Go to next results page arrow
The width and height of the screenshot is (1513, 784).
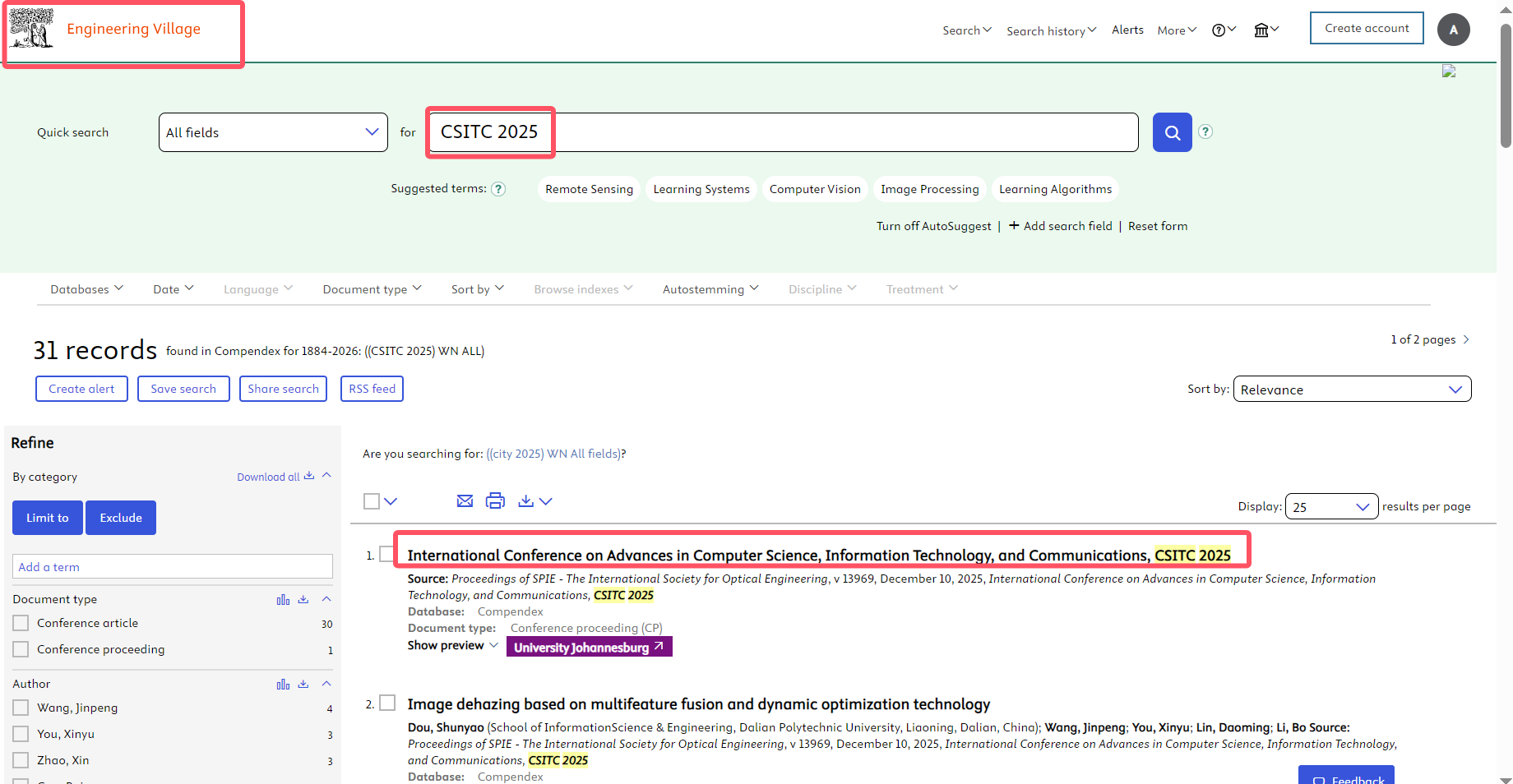pos(1466,339)
